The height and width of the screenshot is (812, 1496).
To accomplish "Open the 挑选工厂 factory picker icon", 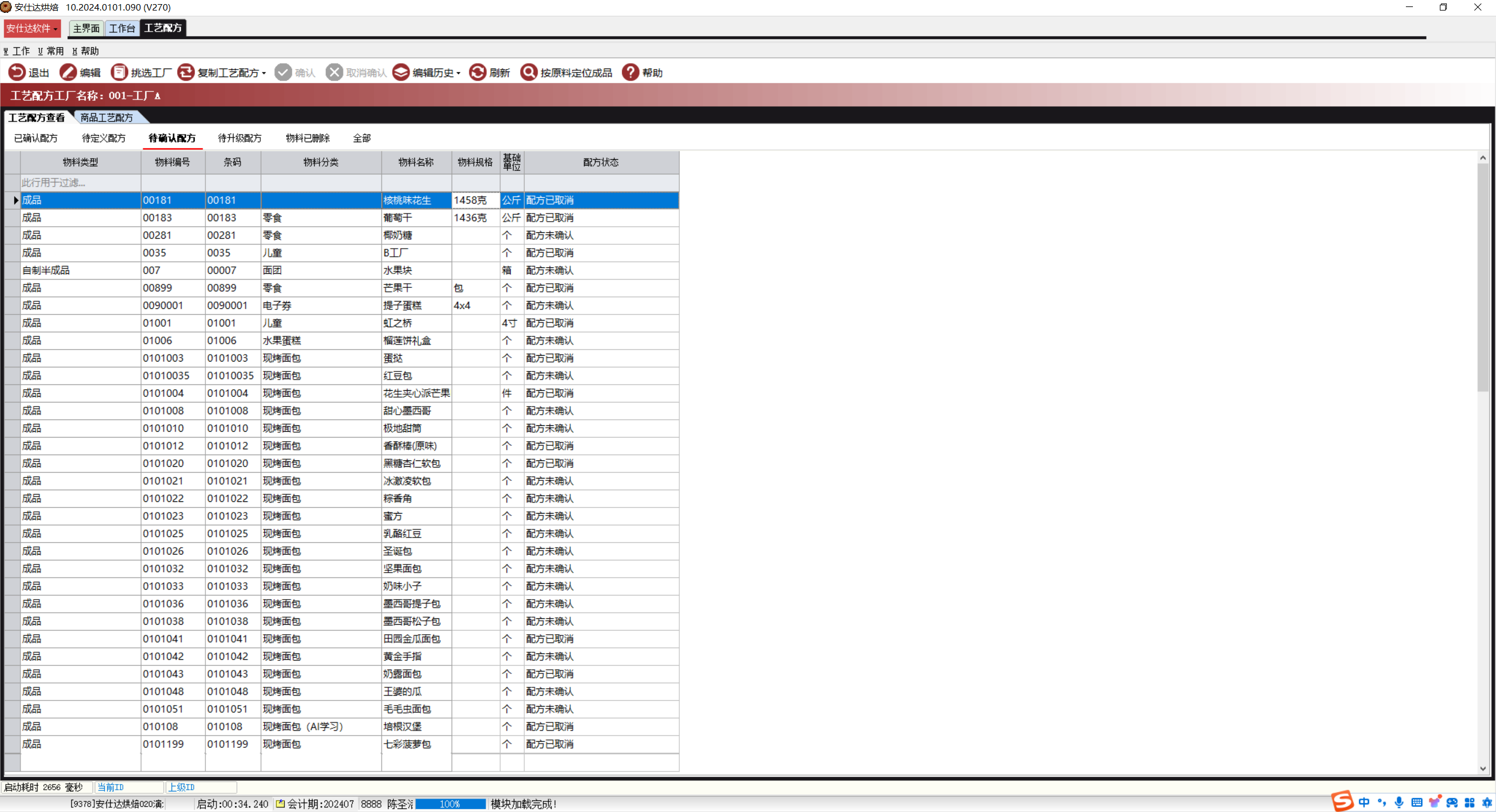I will [x=119, y=73].
